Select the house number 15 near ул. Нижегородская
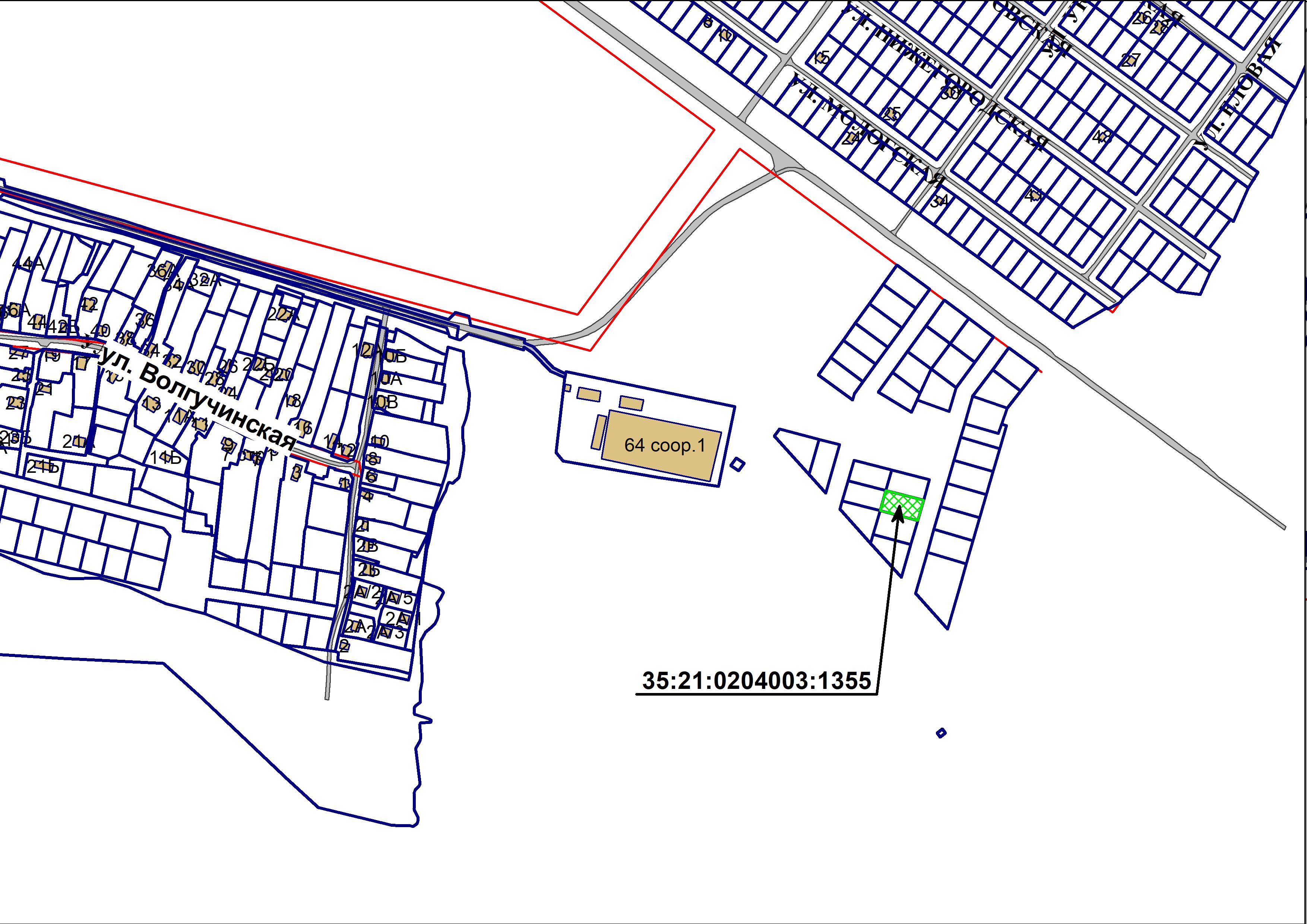The image size is (1307, 924). [x=822, y=57]
